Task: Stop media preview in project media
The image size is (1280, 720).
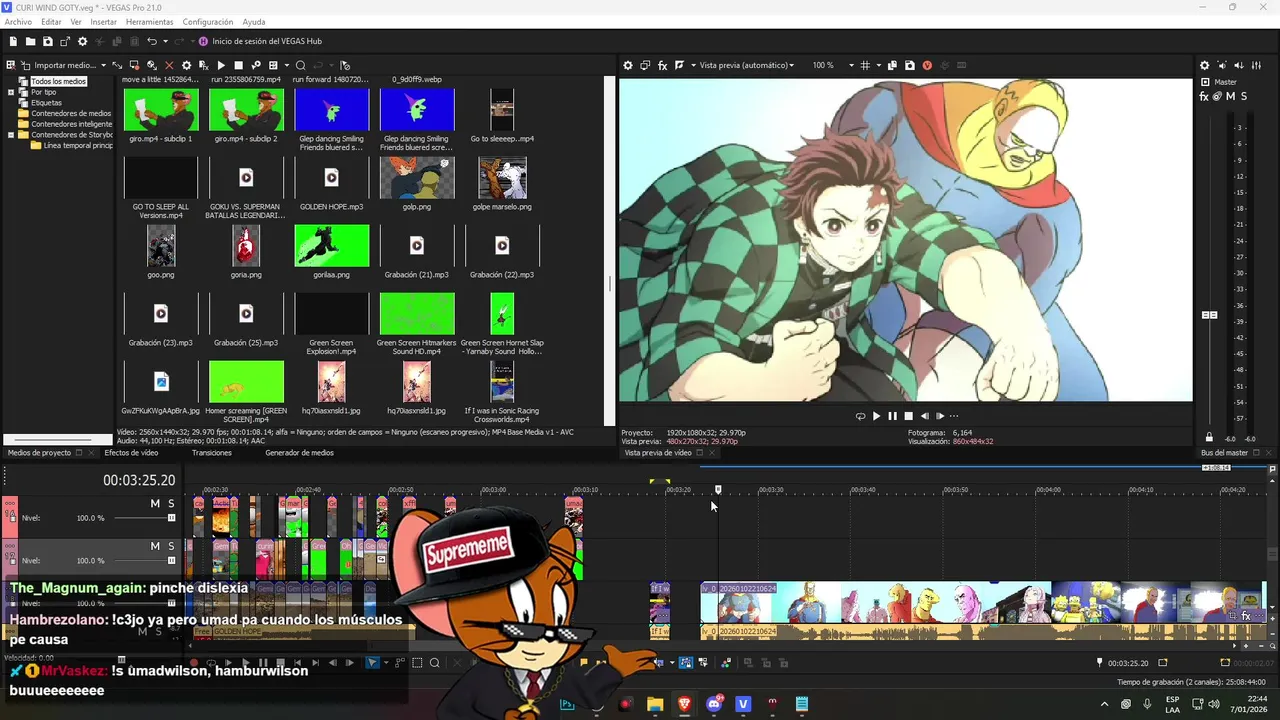Action: point(238,65)
